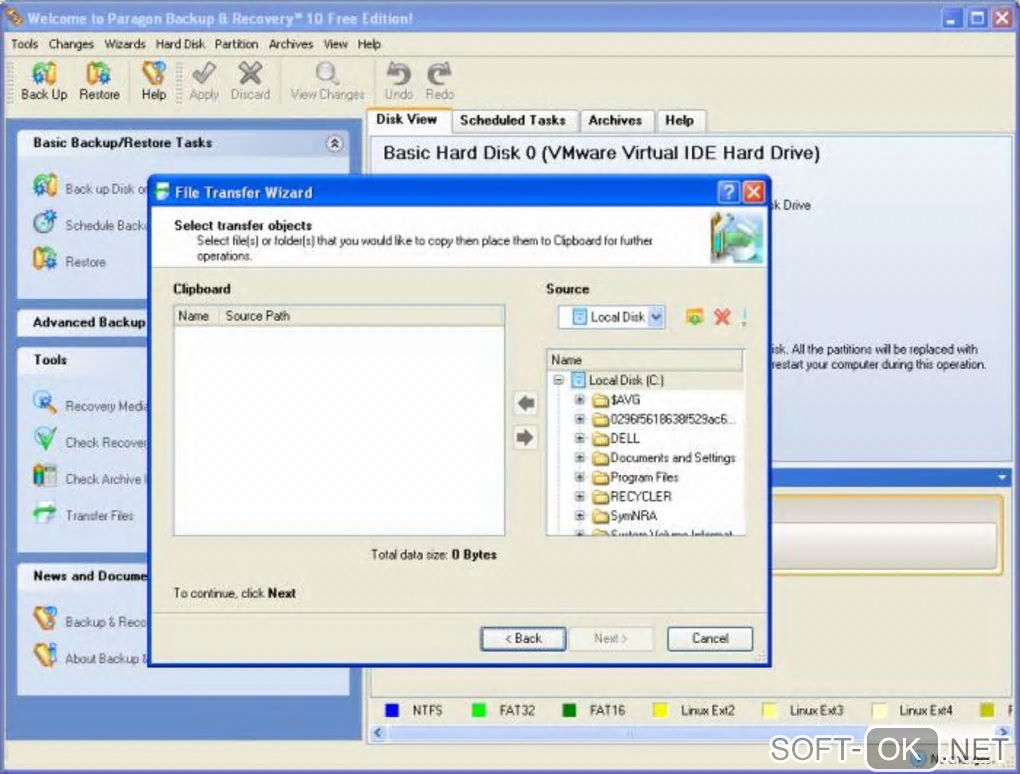Expand the Program Files folder node
1020x774 pixels.
tap(579, 477)
